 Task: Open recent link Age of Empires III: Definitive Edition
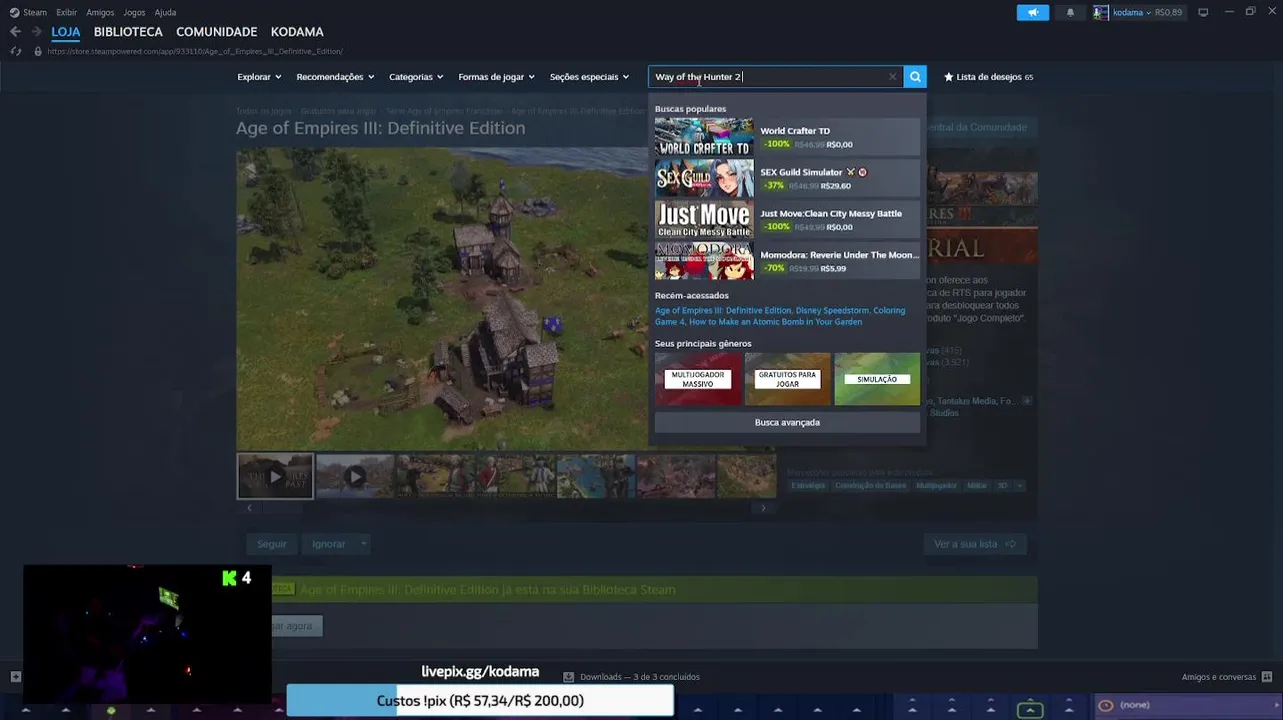[723, 310]
